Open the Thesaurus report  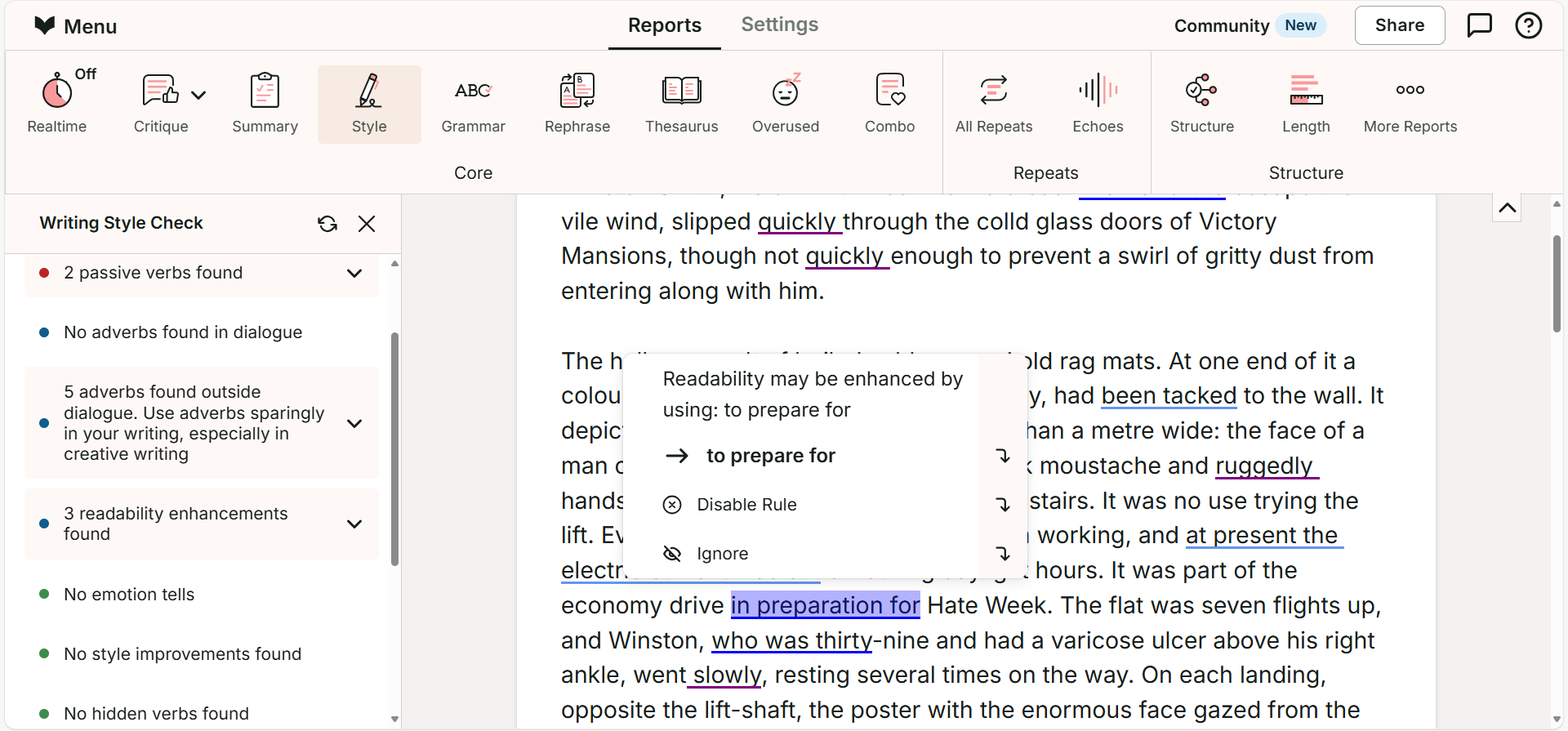point(682,104)
